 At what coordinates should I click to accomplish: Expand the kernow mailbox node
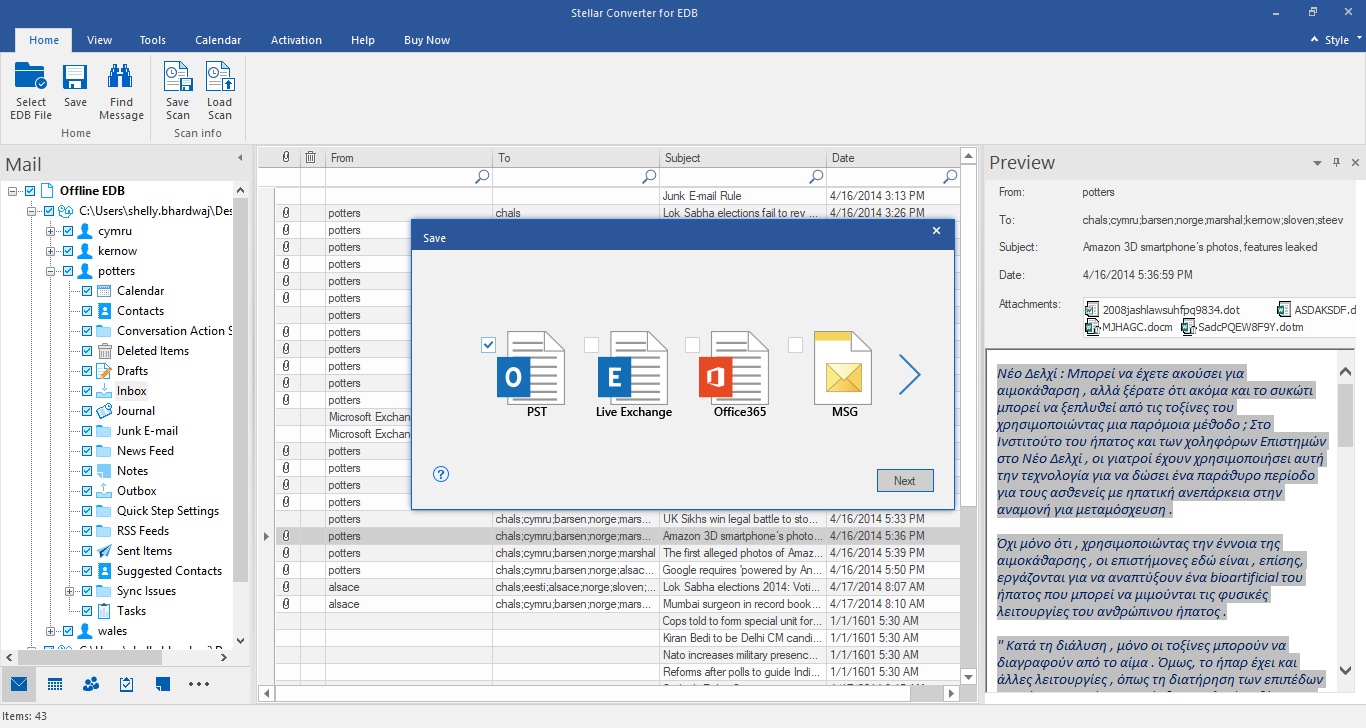[x=51, y=251]
